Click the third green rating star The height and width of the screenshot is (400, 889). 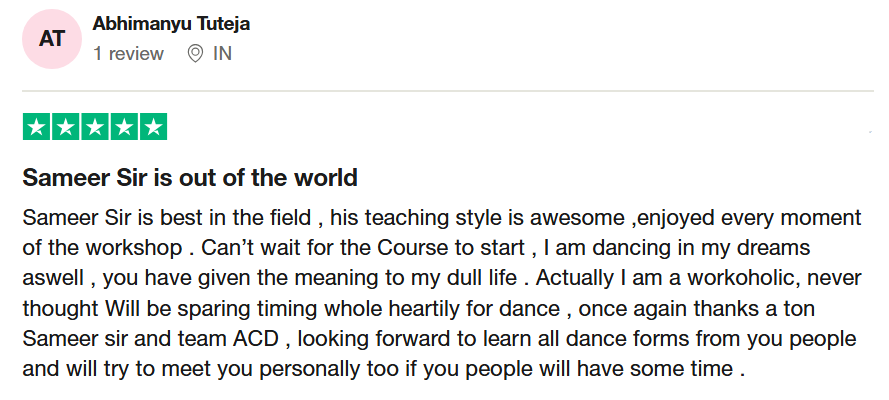point(95,127)
